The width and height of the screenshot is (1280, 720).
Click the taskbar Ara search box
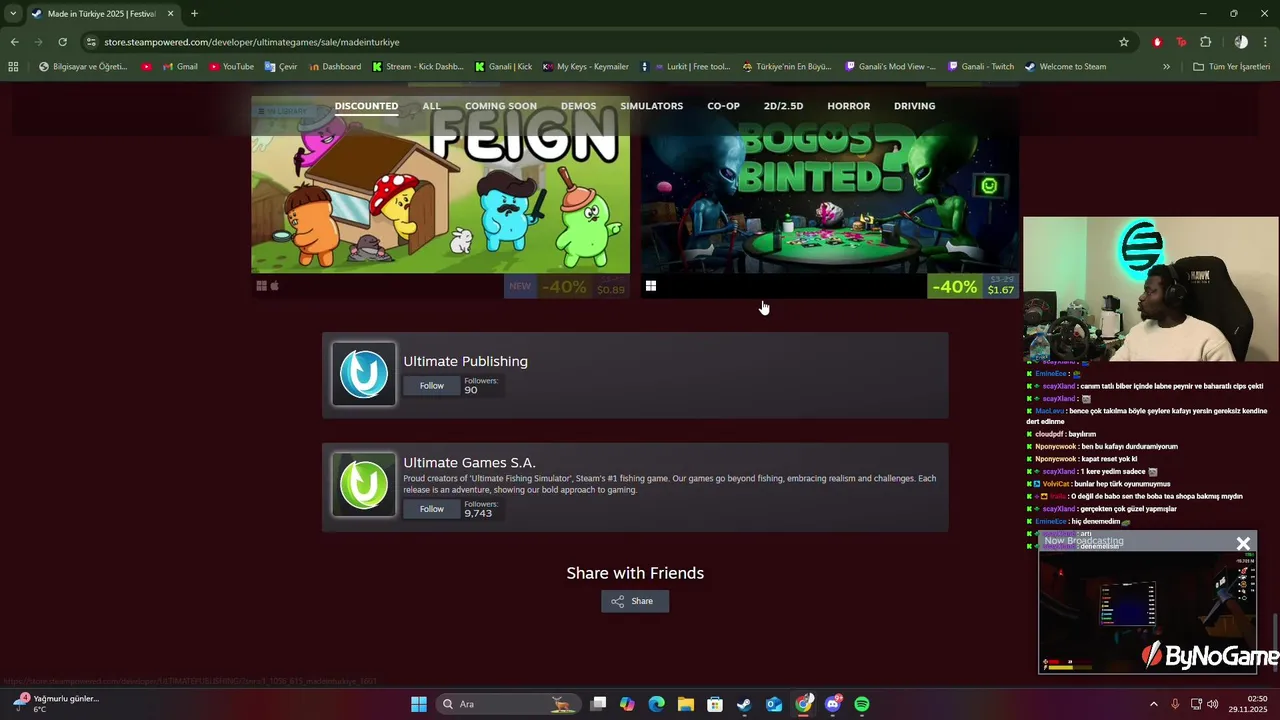(x=508, y=704)
